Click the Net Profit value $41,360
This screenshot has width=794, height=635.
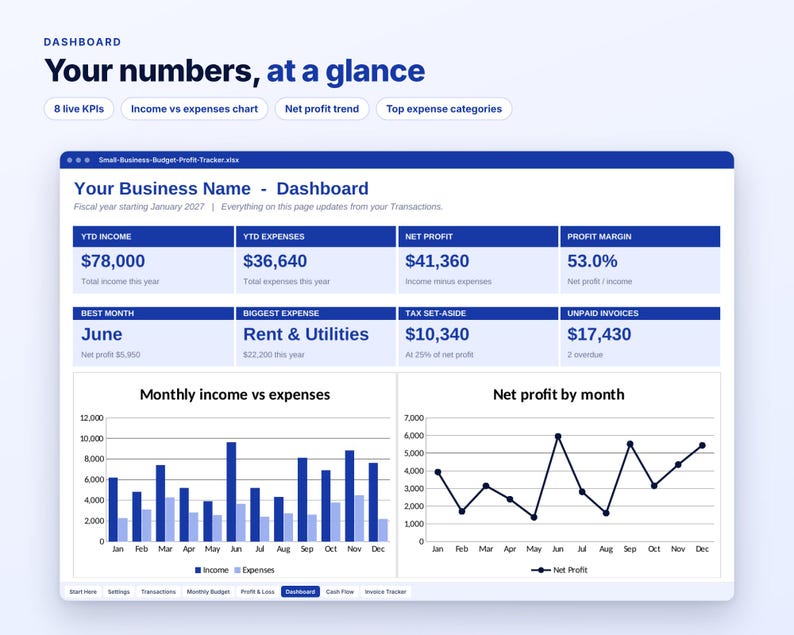437,261
